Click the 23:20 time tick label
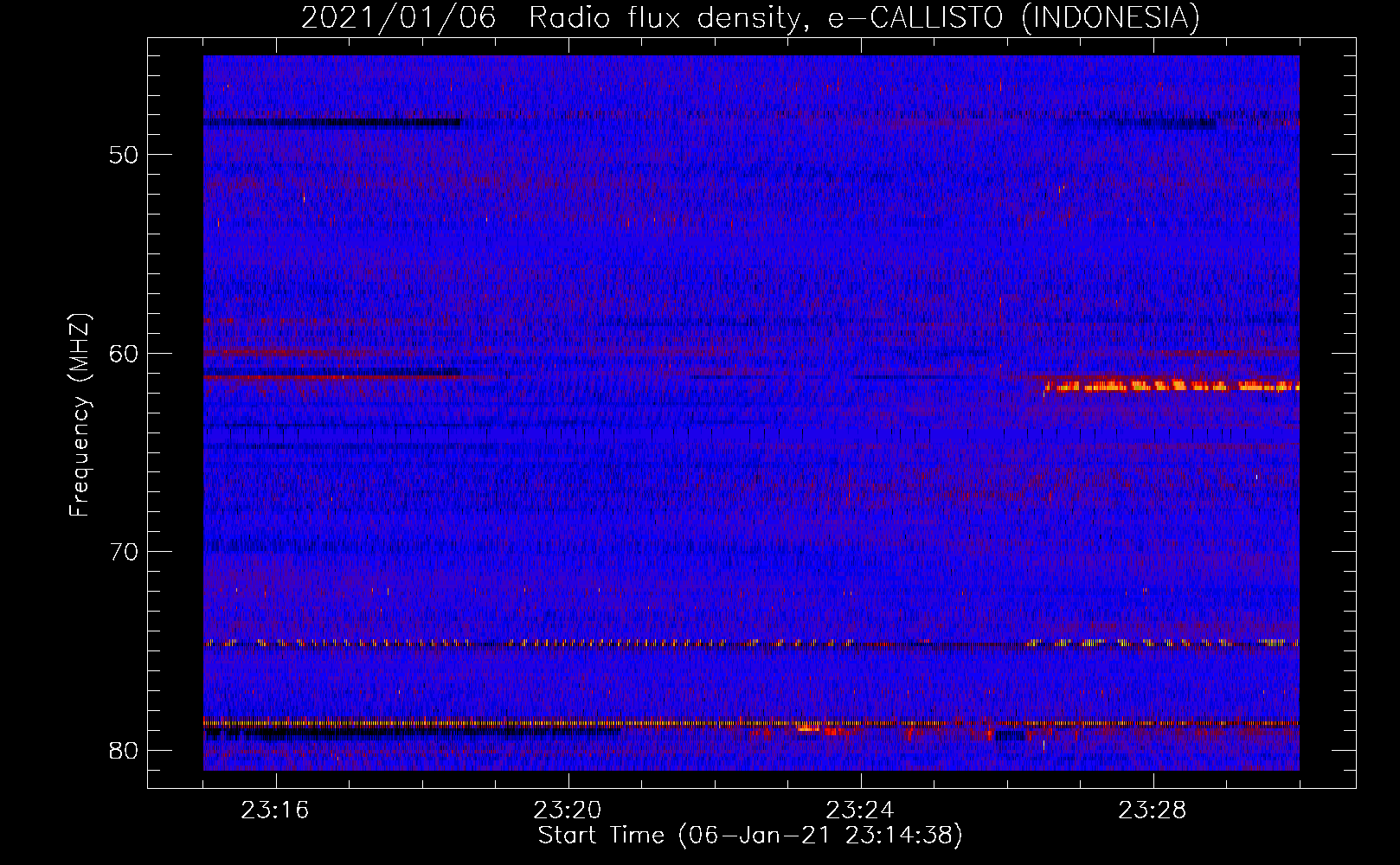Viewport: 1400px width, 865px height. (x=568, y=811)
